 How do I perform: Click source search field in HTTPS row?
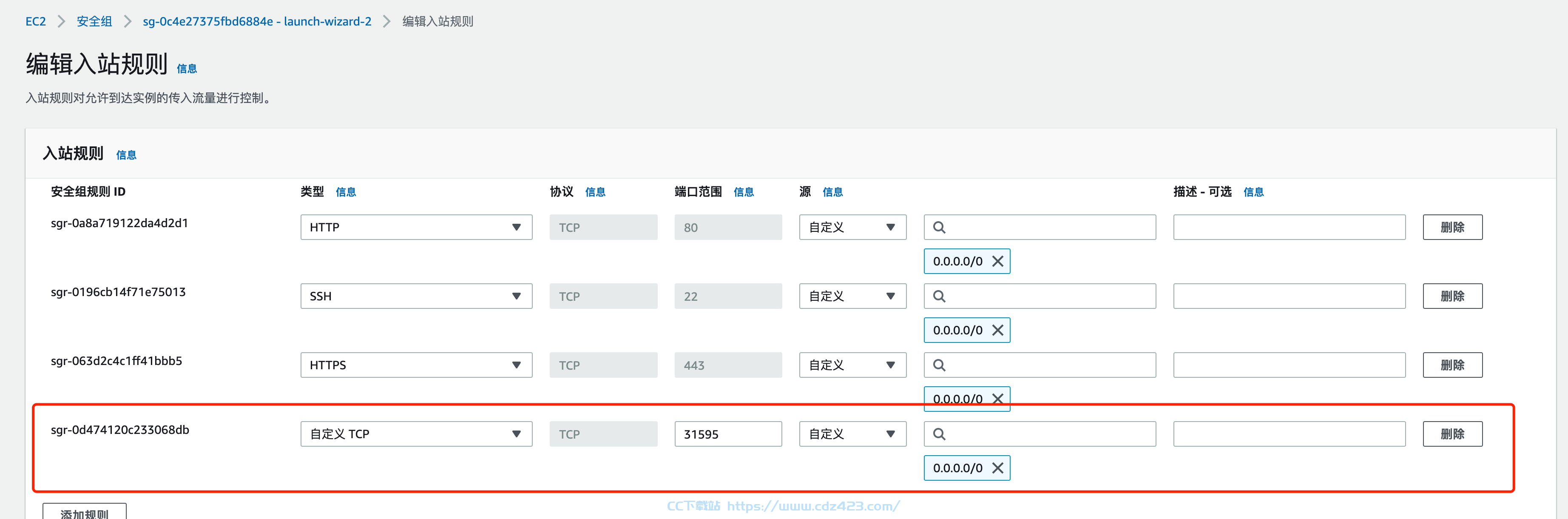click(x=1040, y=365)
